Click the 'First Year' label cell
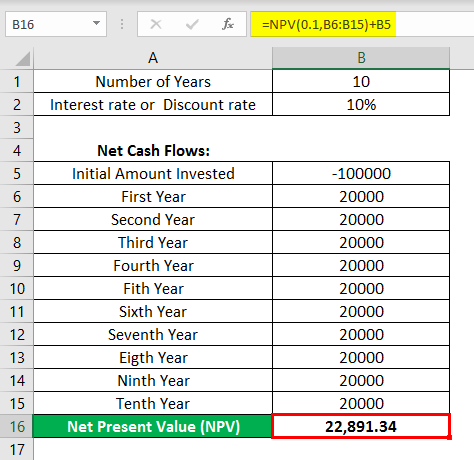Image resolution: width=474 pixels, height=460 pixels. click(x=153, y=196)
